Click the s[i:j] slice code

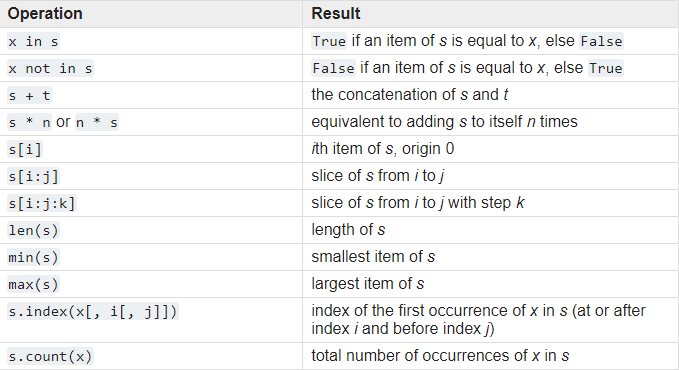pos(33,176)
